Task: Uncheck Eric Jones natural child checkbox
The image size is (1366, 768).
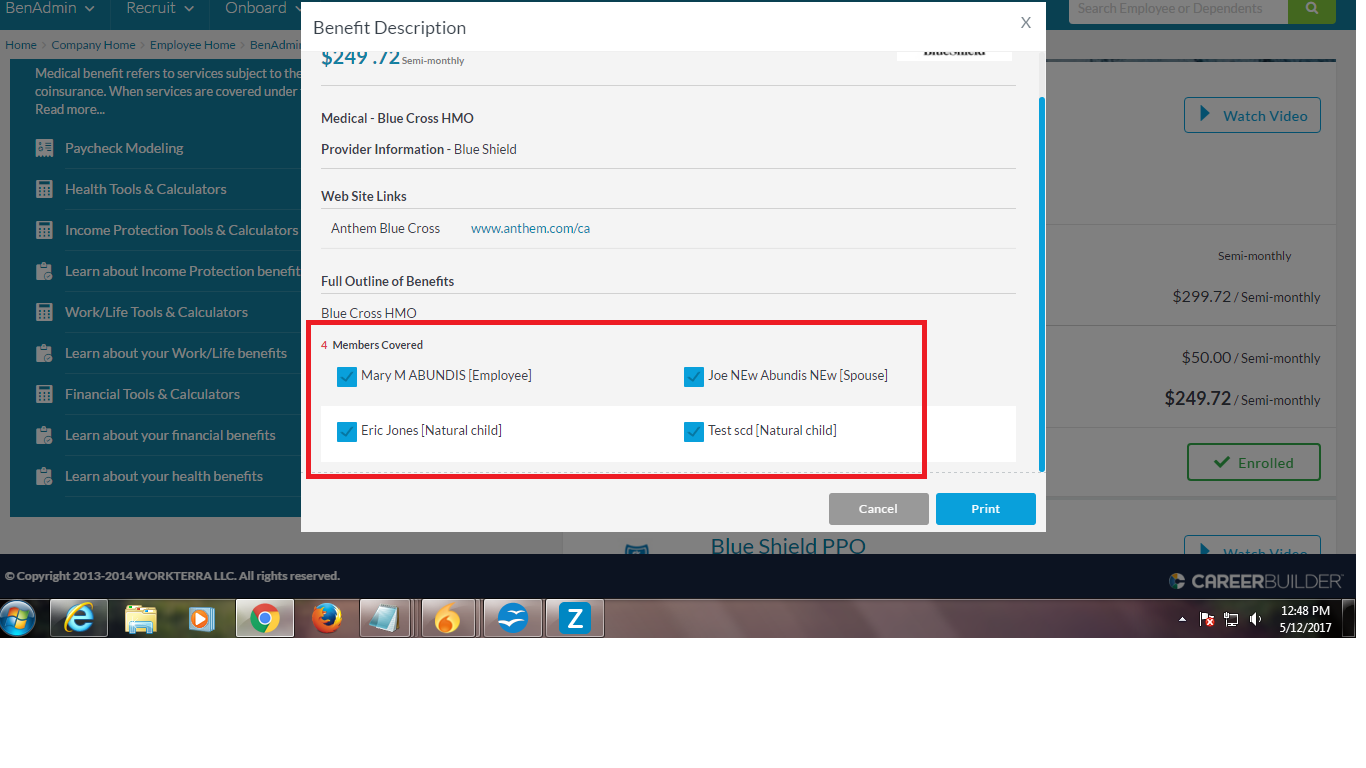Action: (347, 432)
